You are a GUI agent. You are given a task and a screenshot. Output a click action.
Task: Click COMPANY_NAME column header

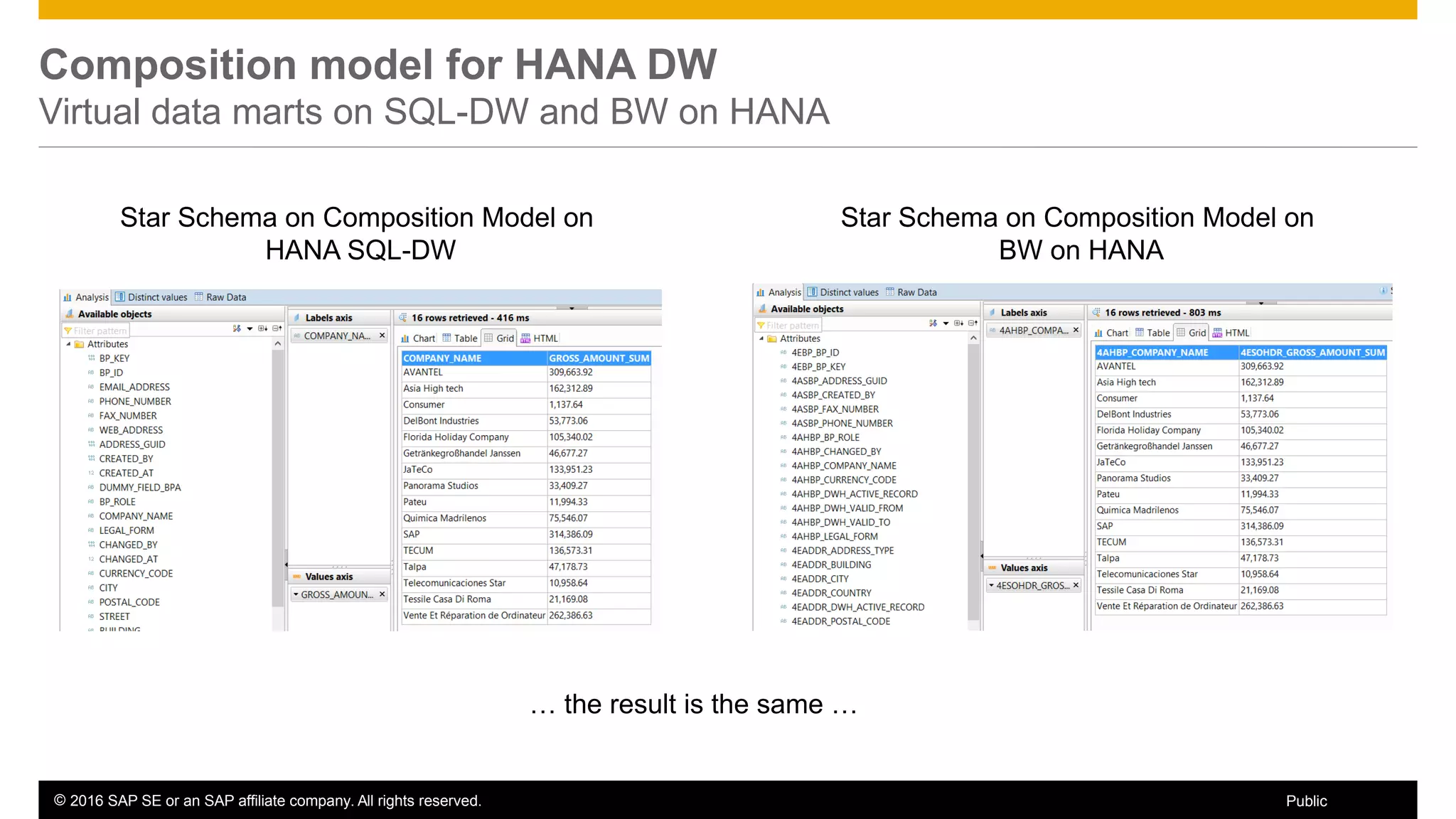(474, 358)
